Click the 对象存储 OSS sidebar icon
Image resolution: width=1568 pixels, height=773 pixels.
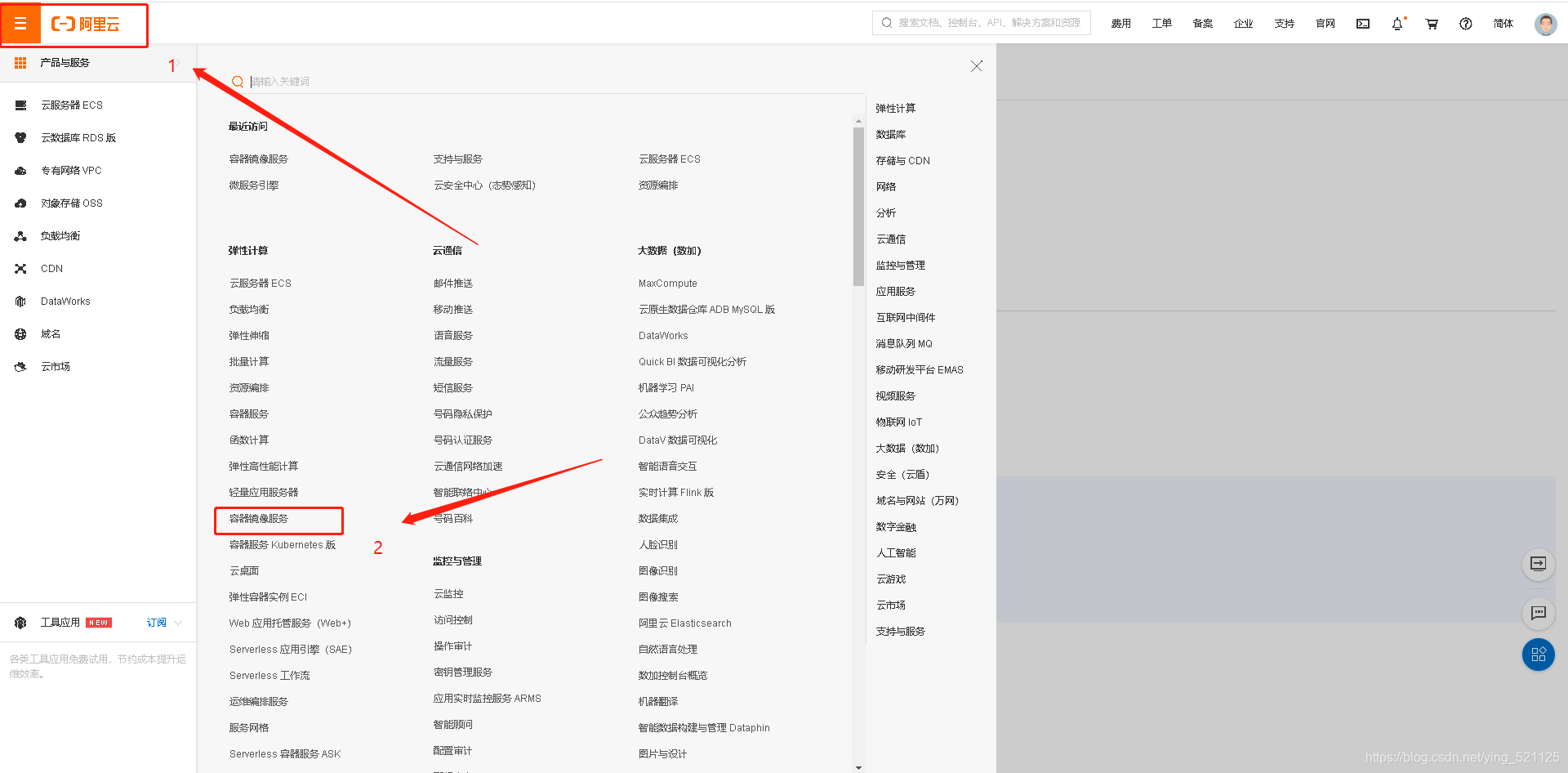[20, 203]
